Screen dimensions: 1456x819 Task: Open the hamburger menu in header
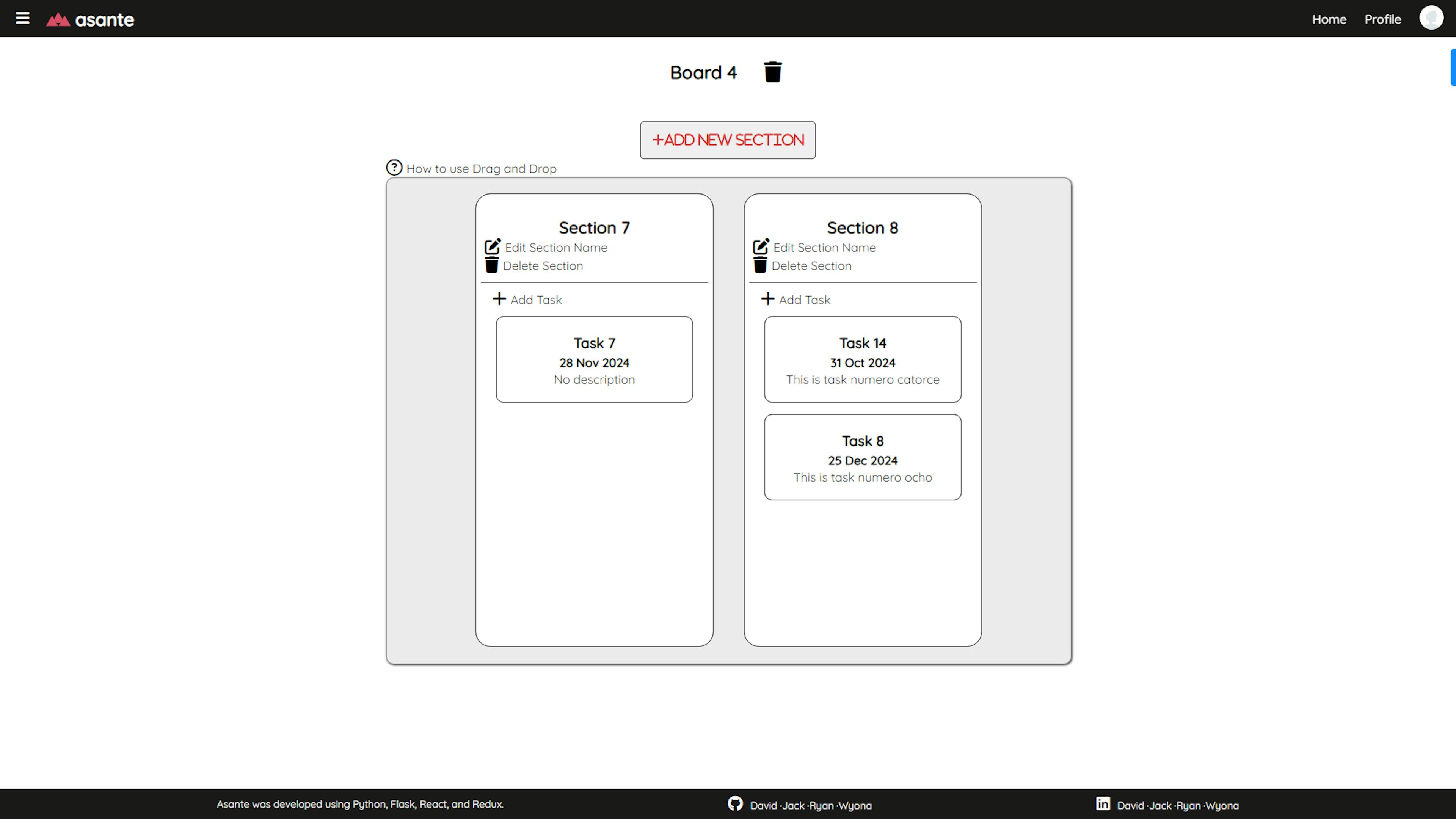click(23, 18)
